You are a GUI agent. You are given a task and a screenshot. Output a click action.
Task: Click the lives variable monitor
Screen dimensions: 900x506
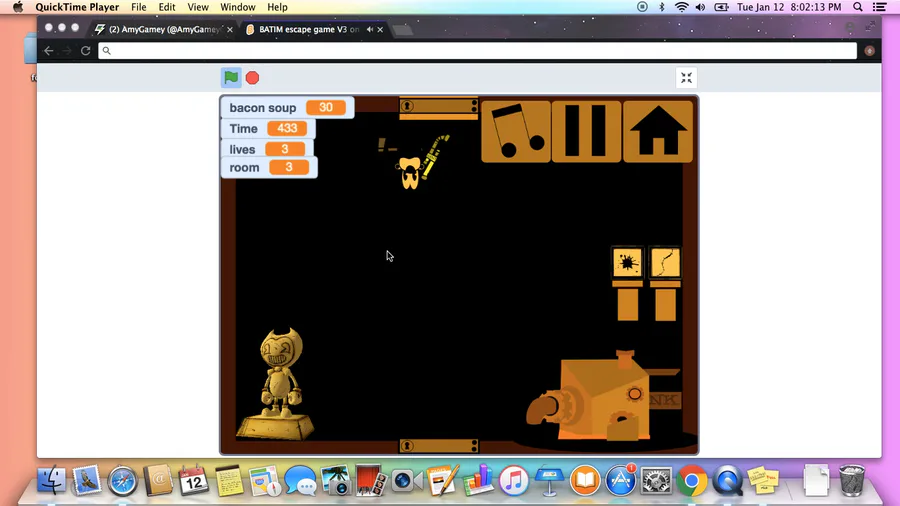click(267, 149)
